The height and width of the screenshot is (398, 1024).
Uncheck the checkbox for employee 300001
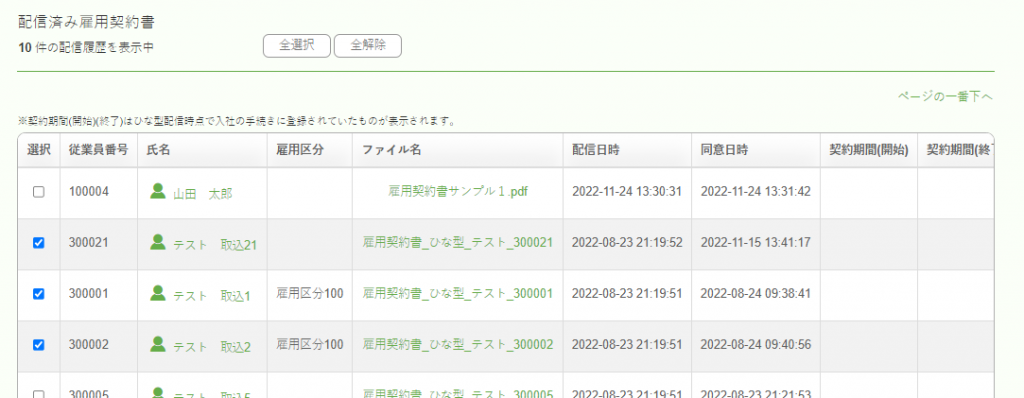(39, 294)
